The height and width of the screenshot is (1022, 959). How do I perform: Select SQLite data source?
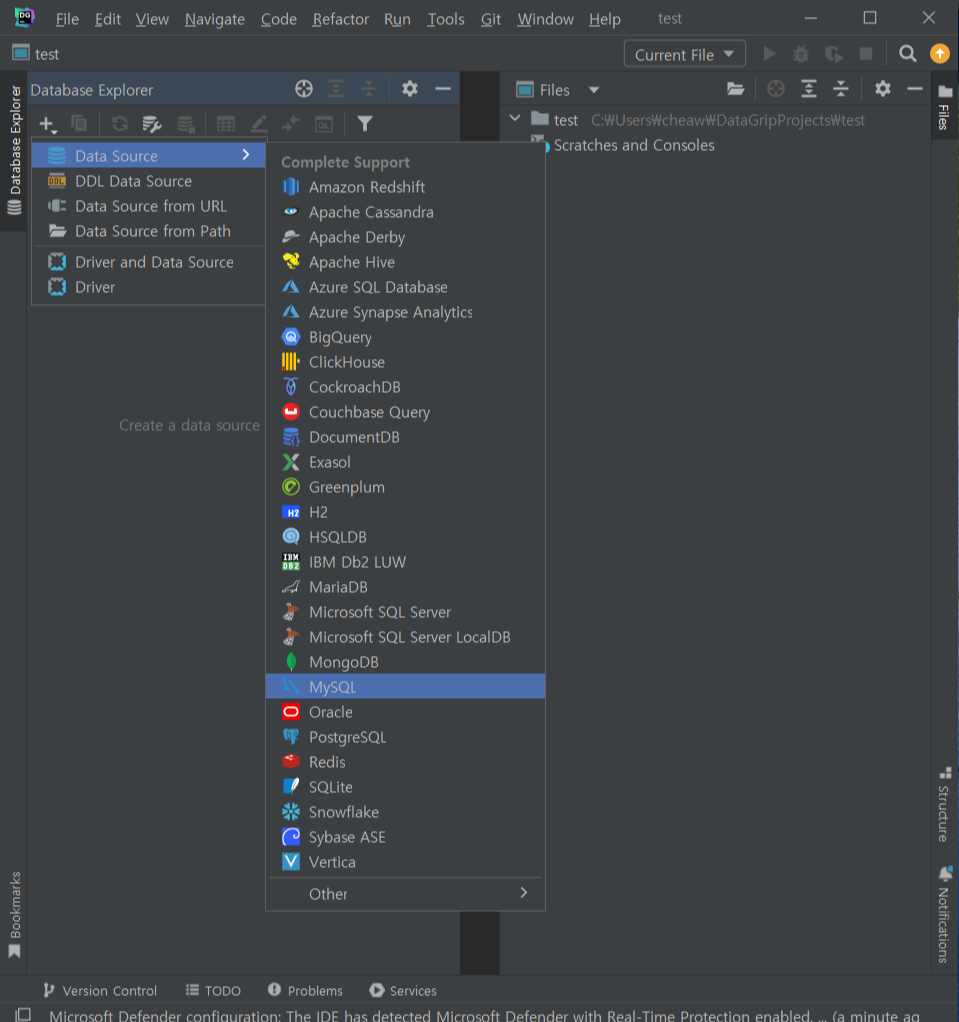coord(406,787)
